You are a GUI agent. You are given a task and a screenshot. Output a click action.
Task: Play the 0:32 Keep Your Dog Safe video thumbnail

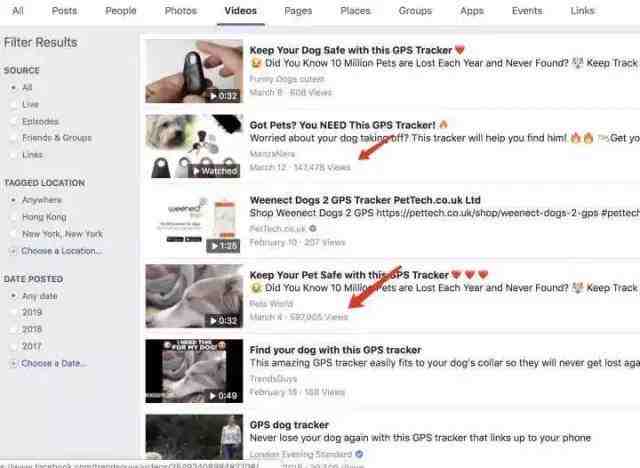194,71
